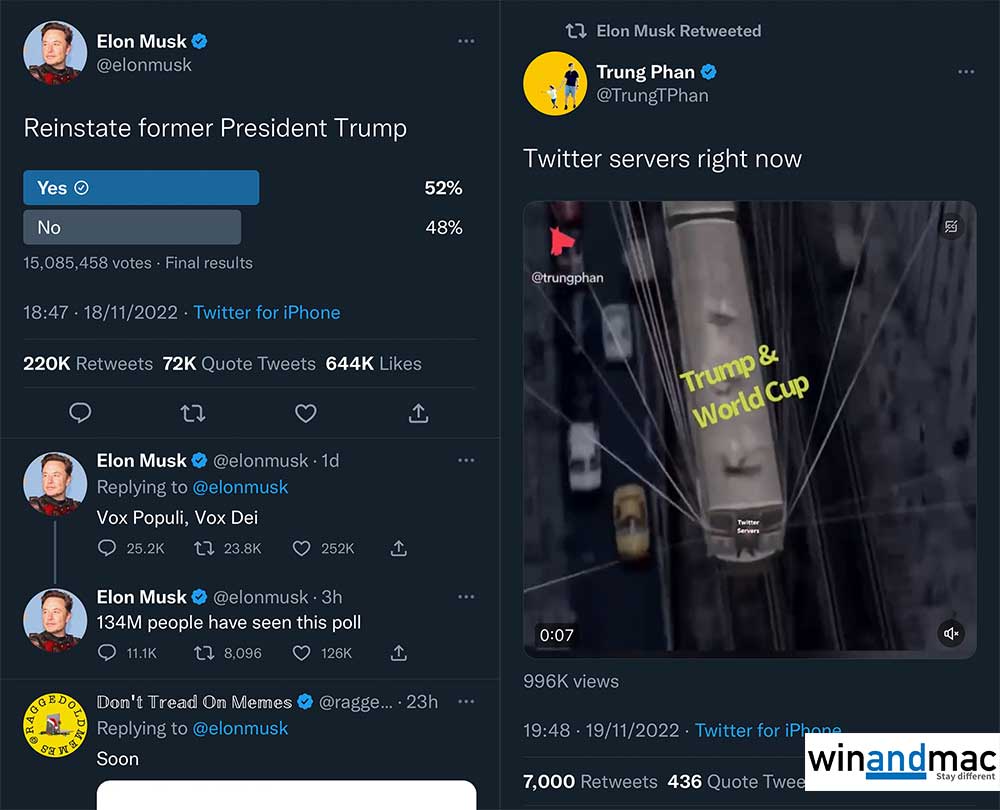Like the 'Vox Populi, Vox Dei' reply

click(302, 548)
